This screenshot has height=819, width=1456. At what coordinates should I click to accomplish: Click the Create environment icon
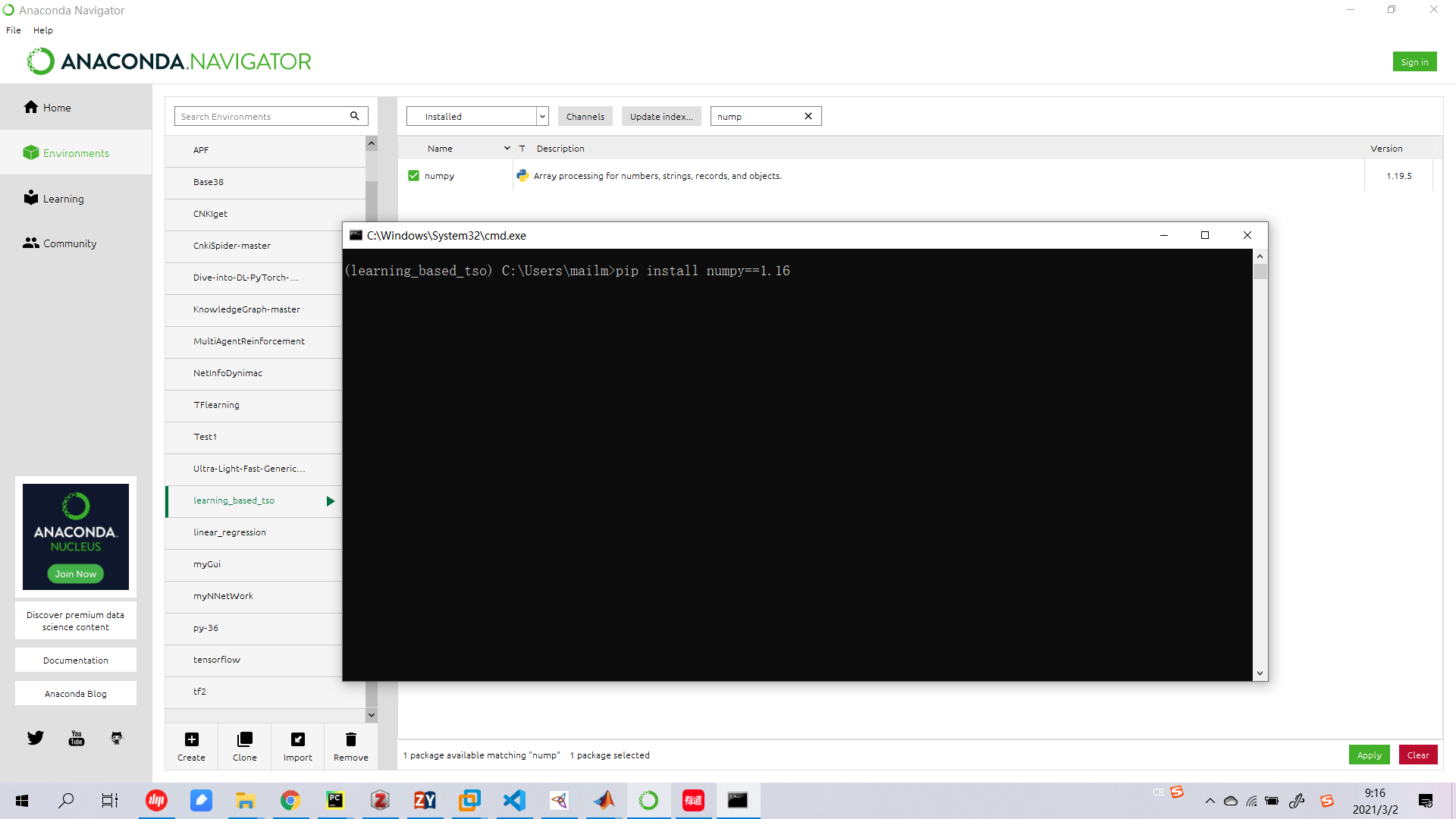(191, 739)
